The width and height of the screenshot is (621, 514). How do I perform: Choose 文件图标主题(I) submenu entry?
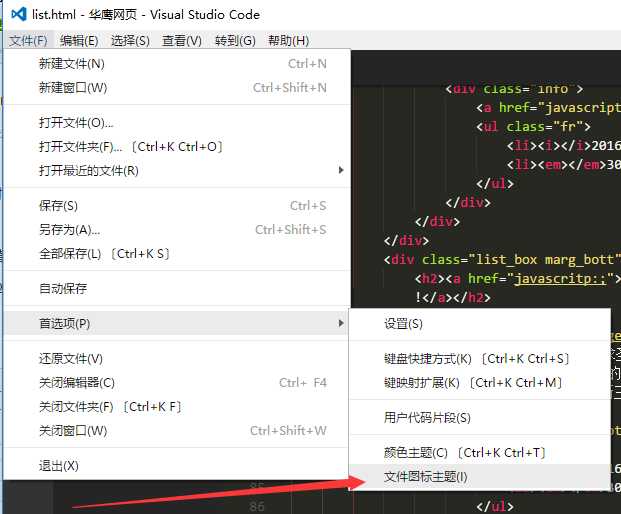tap(480, 476)
